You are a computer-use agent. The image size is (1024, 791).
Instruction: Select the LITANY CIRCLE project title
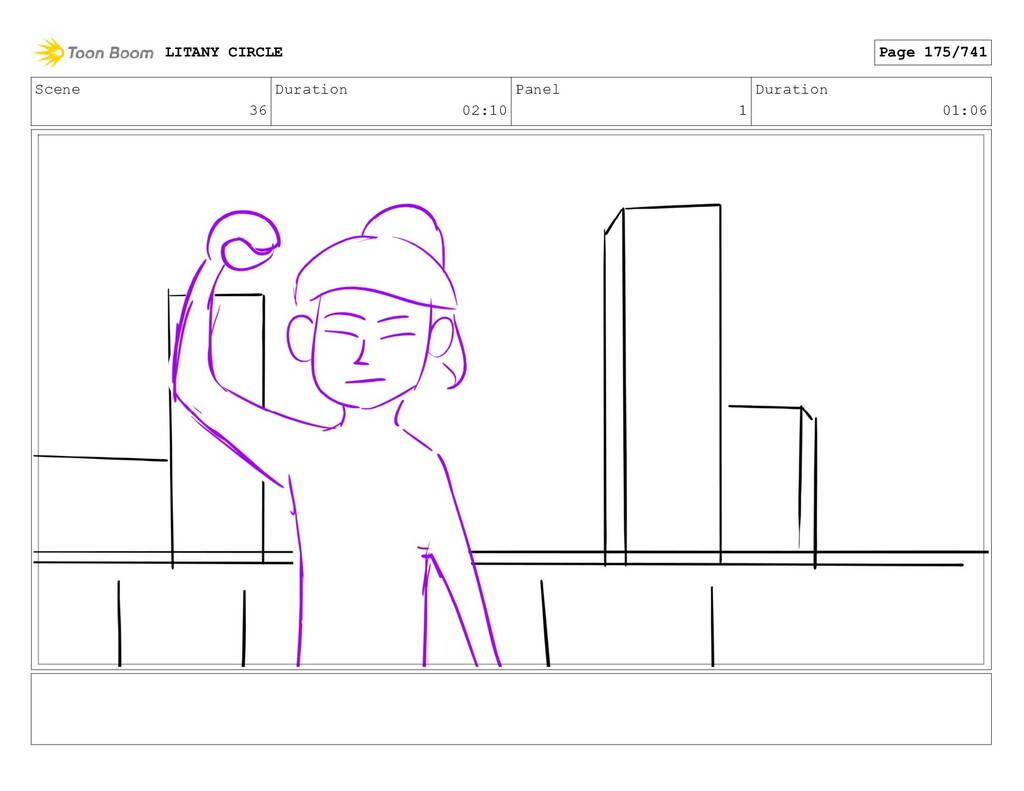click(223, 52)
